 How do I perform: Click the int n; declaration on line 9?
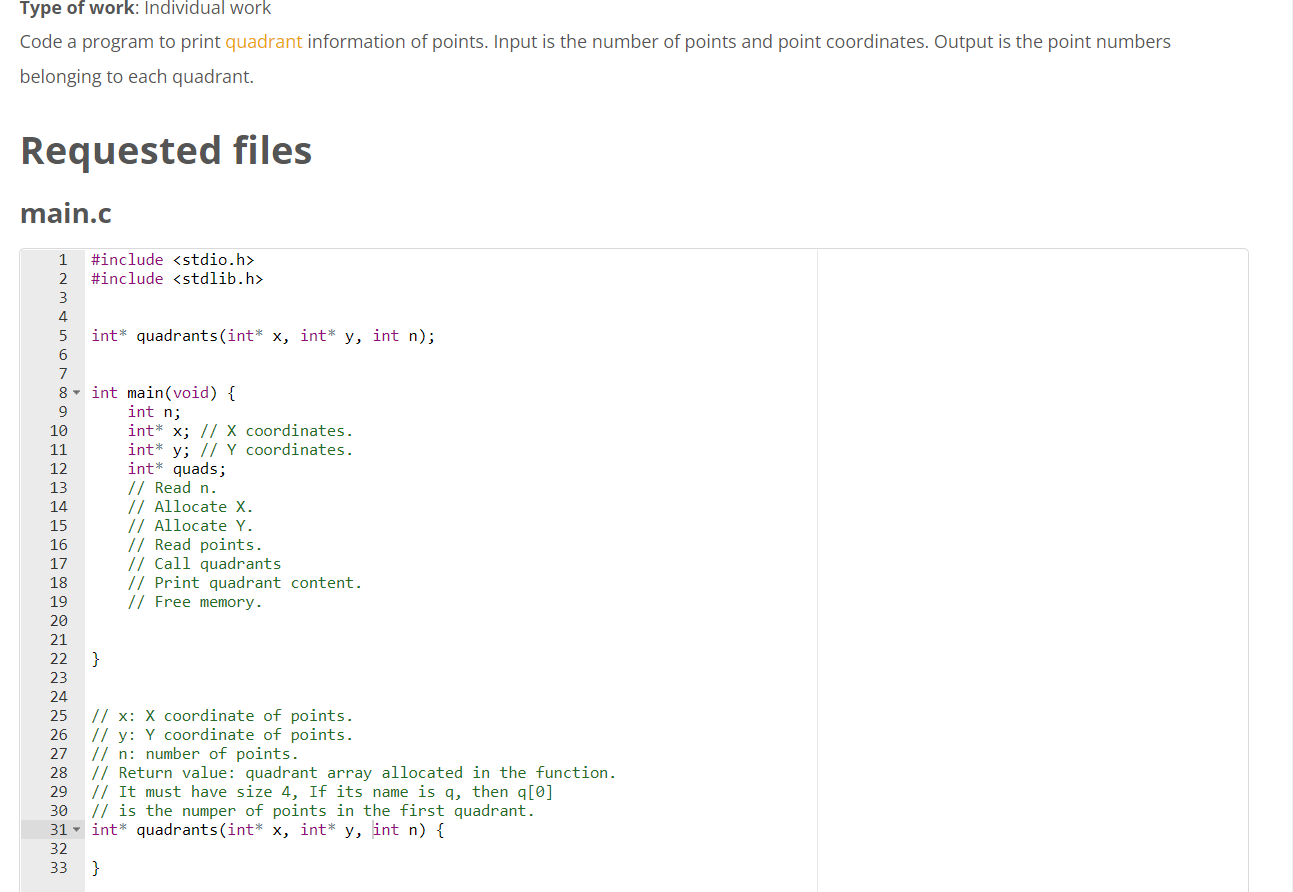pos(153,411)
